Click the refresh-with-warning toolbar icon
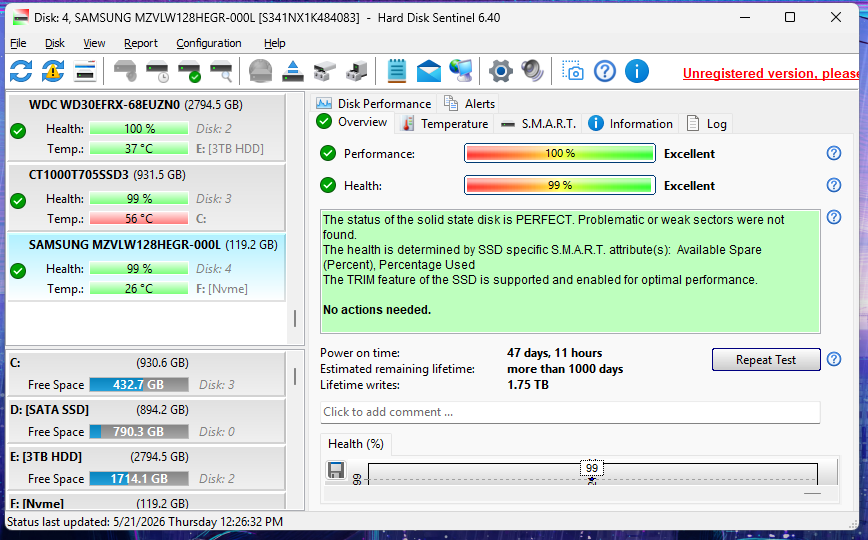Image resolution: width=868 pixels, height=540 pixels. [53, 71]
